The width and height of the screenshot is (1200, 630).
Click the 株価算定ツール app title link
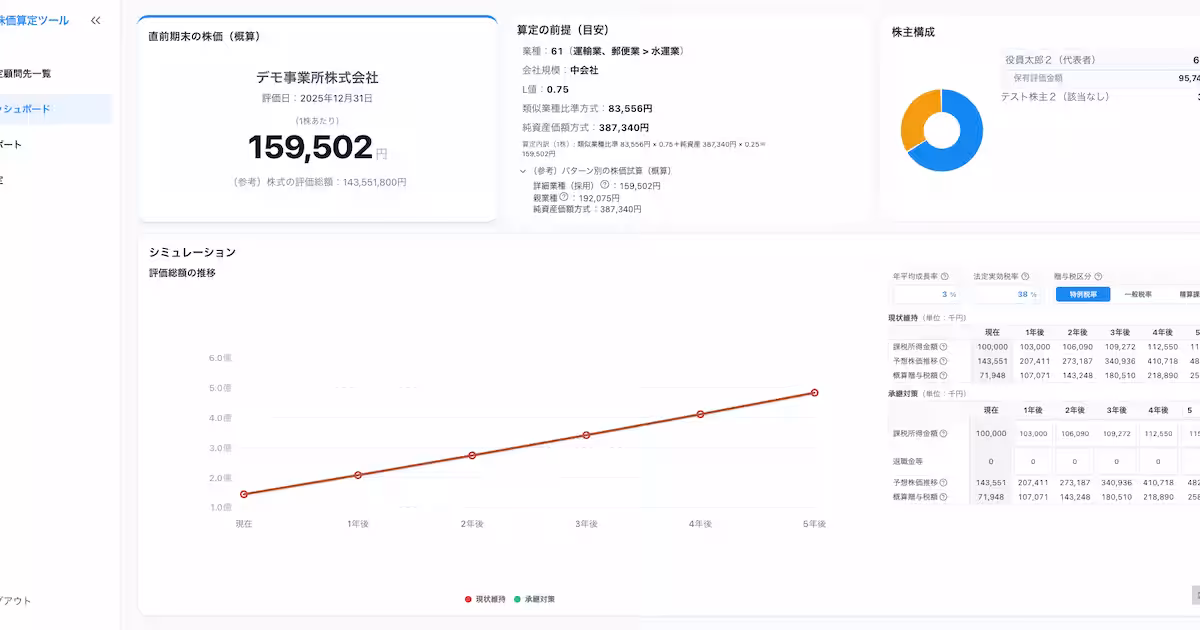coord(34,20)
